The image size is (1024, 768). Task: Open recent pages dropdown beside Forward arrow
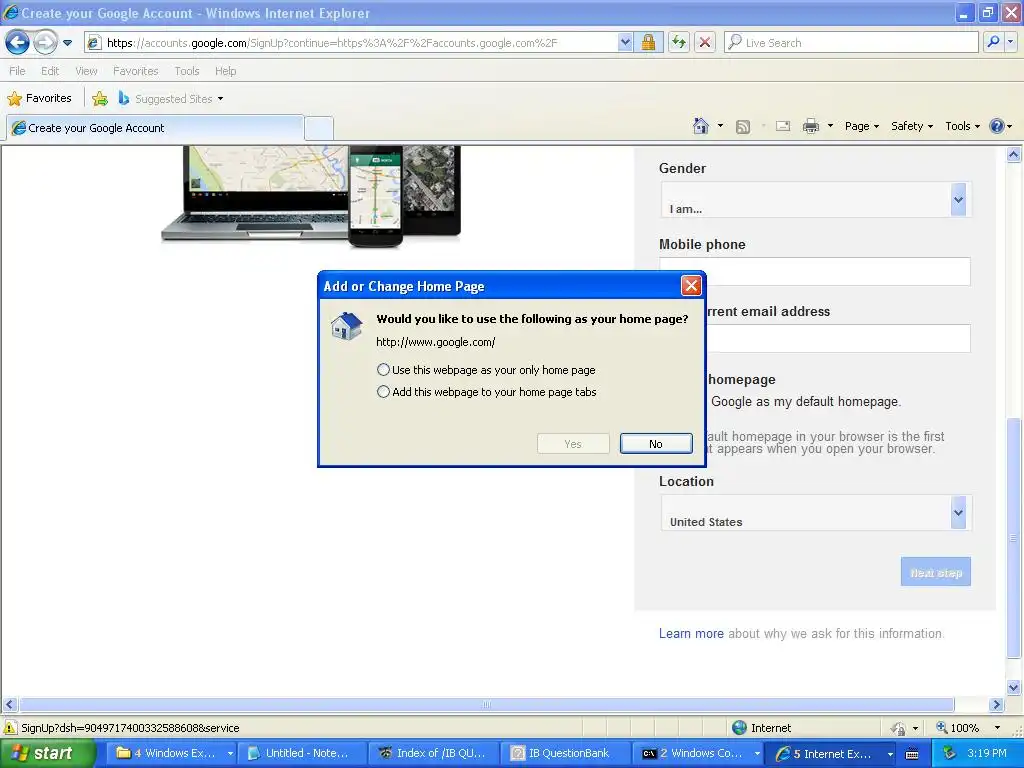(x=67, y=43)
